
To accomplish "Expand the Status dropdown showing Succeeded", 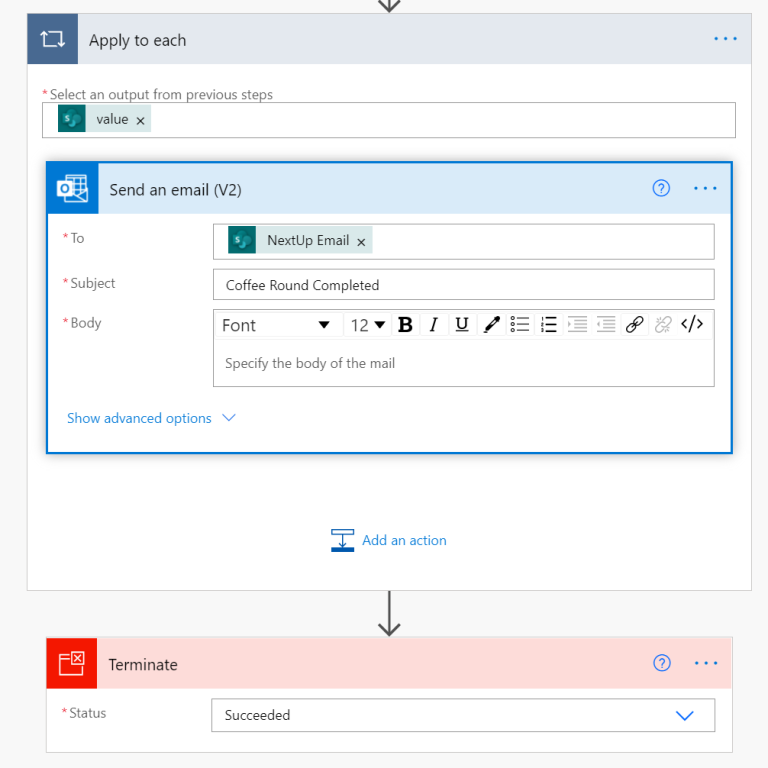I will pos(684,715).
